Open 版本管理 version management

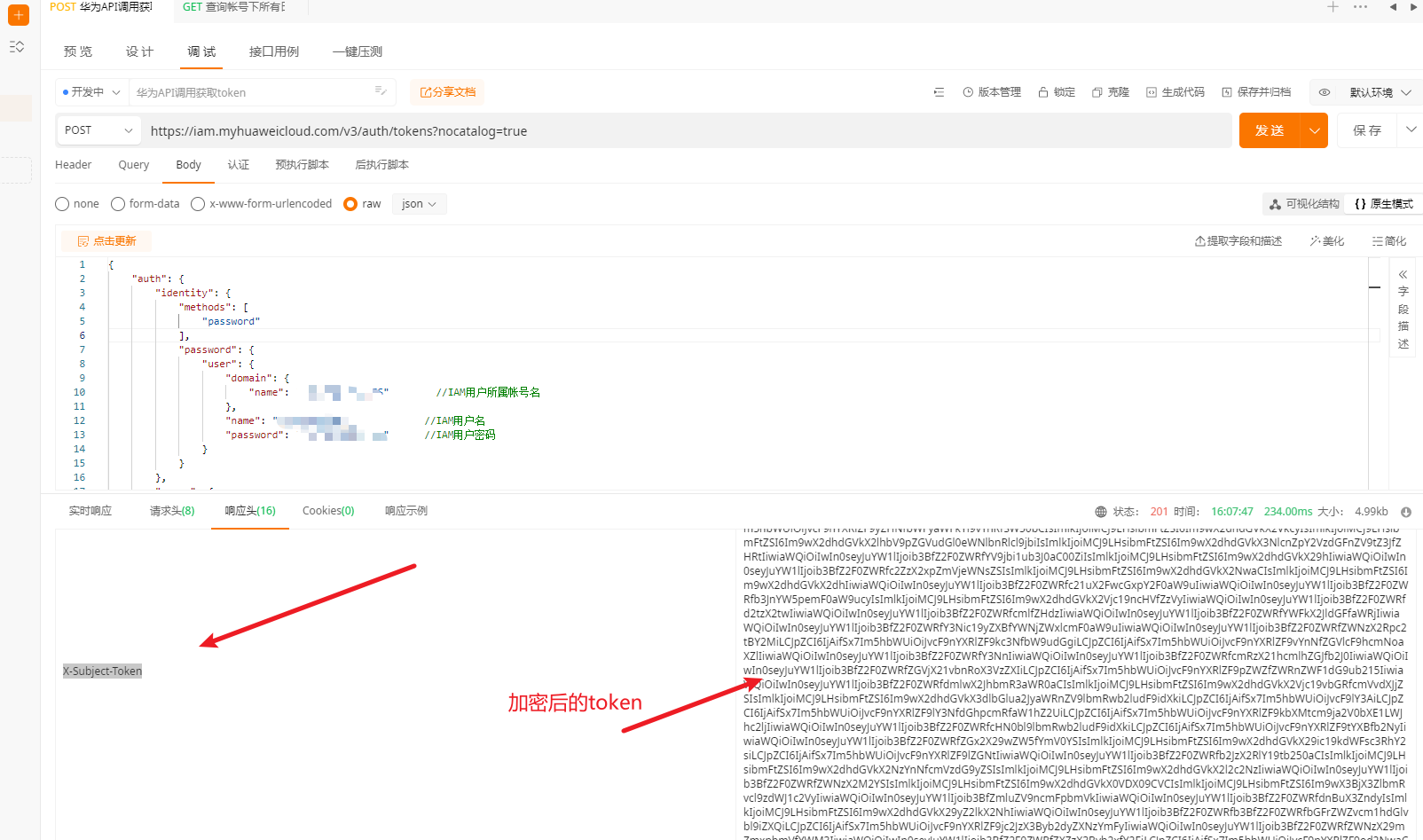point(992,92)
